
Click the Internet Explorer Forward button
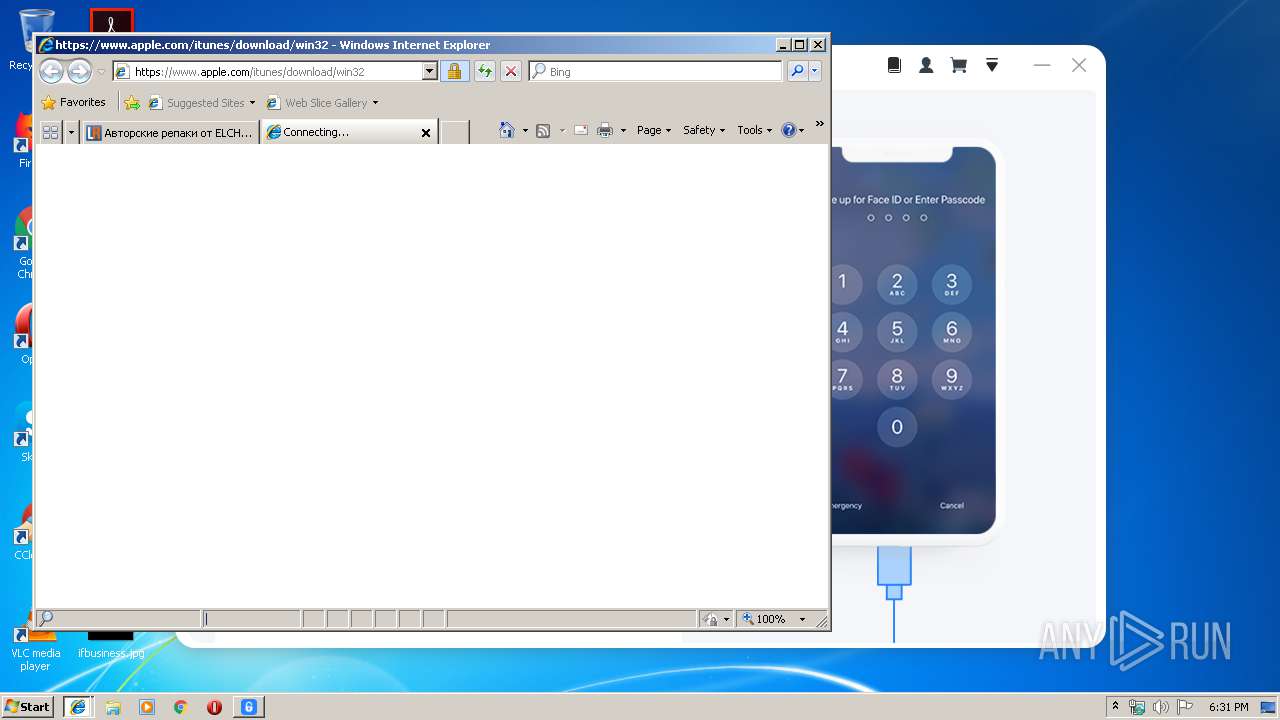tap(79, 71)
